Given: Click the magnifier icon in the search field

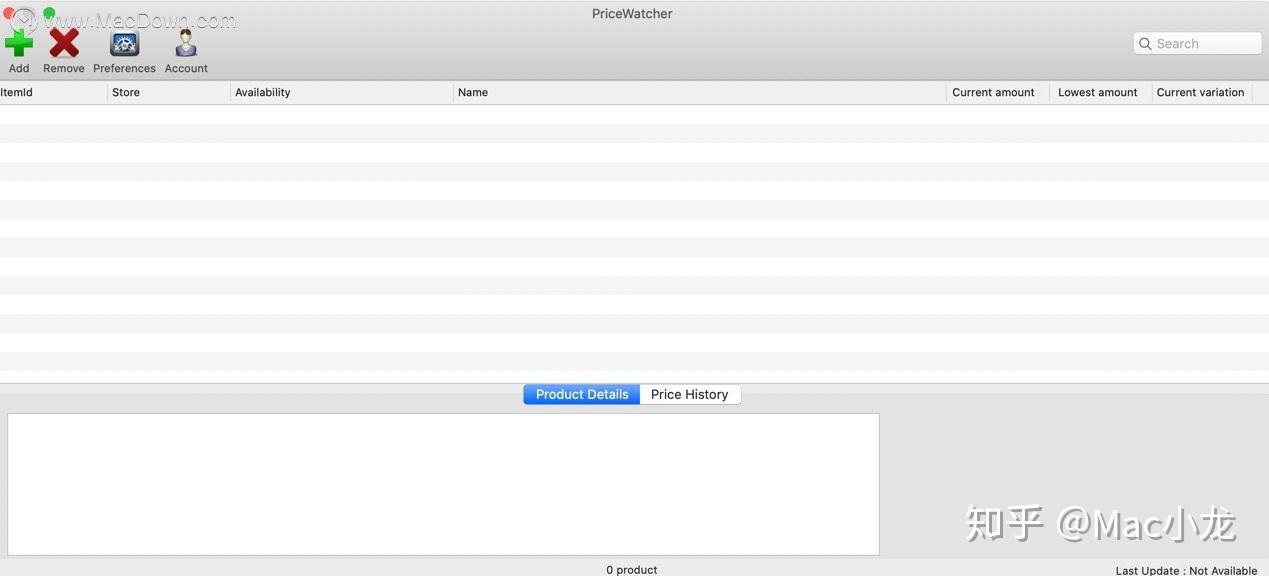Looking at the screenshot, I should pos(1145,43).
